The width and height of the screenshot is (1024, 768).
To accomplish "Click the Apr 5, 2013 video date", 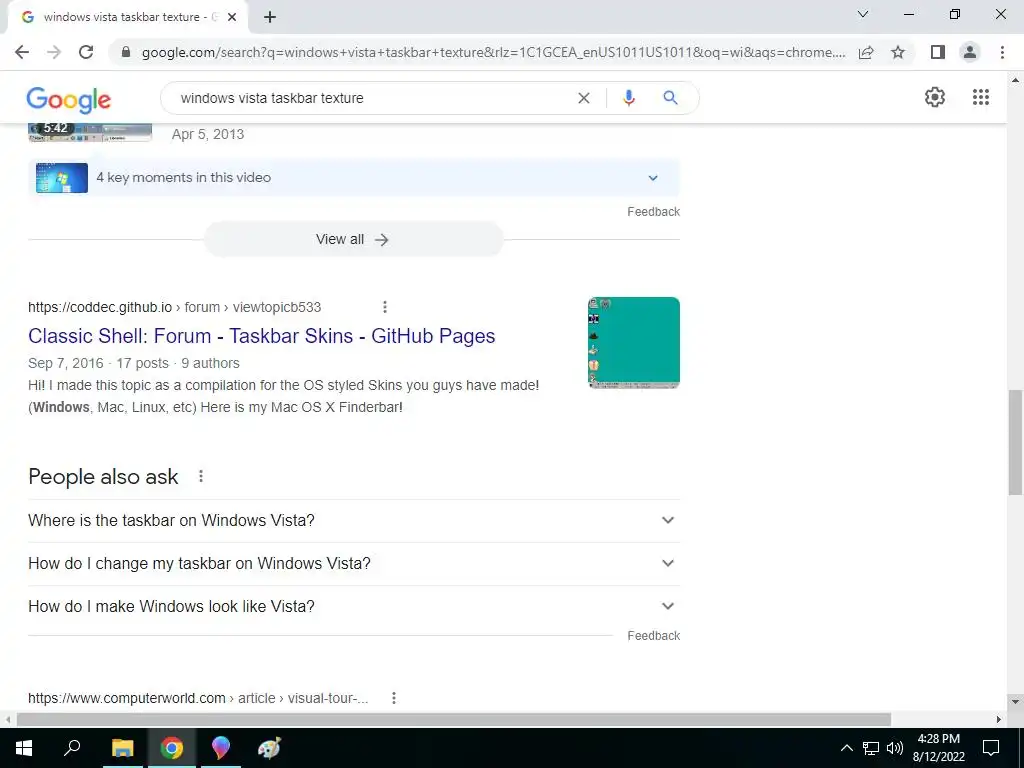I will point(208,134).
